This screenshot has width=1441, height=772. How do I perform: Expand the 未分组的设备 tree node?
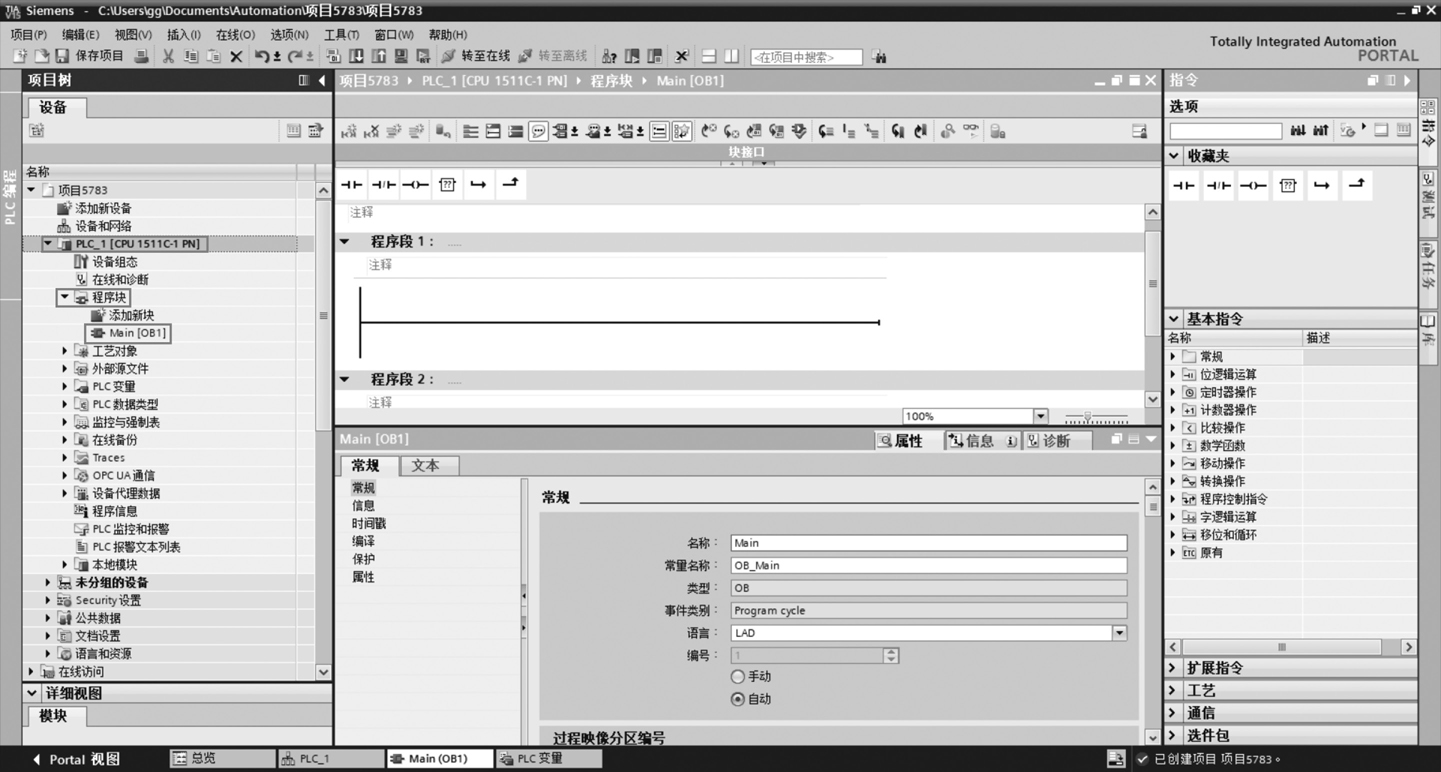(x=47, y=582)
